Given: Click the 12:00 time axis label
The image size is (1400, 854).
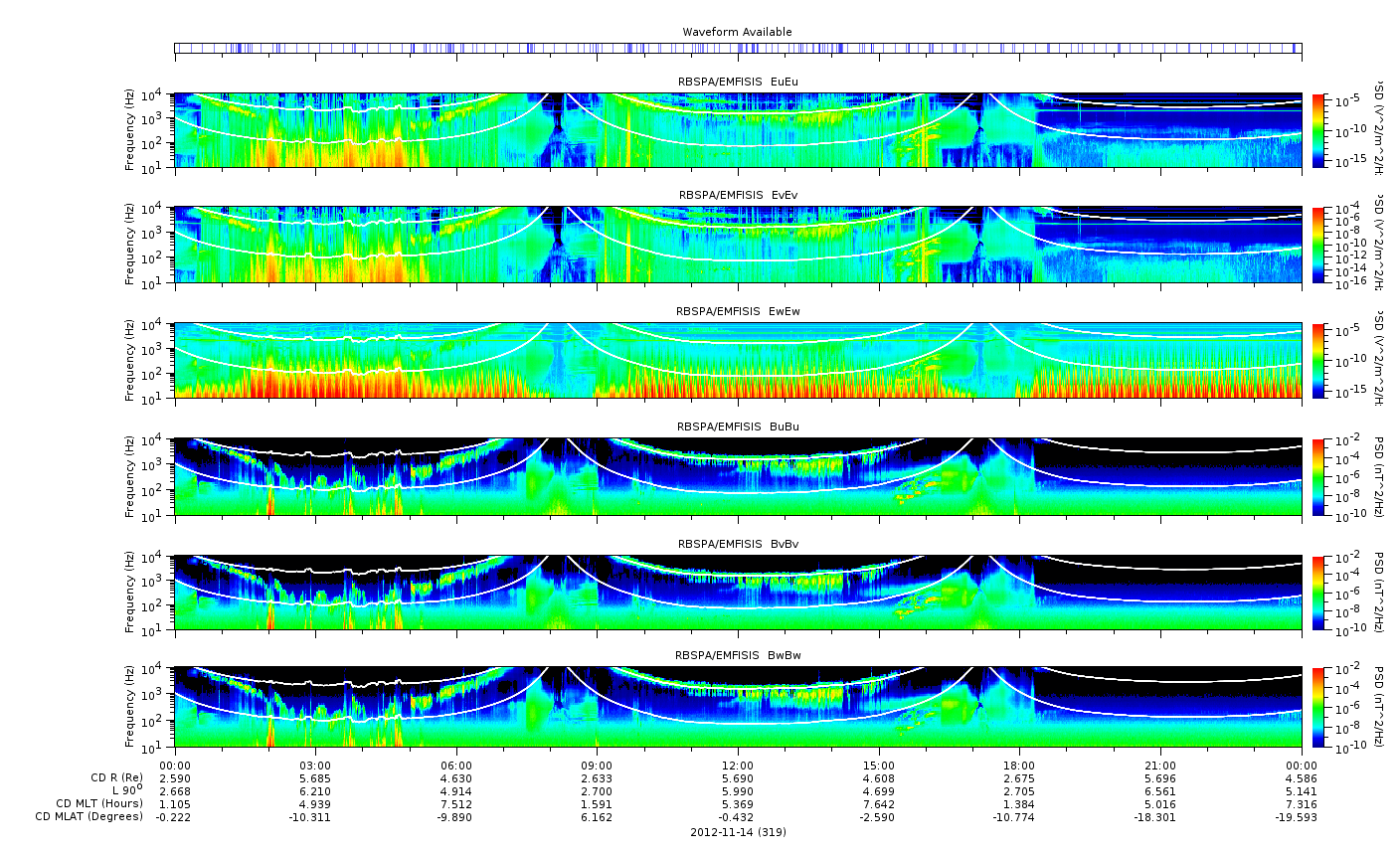Looking at the screenshot, I should click(x=737, y=766).
